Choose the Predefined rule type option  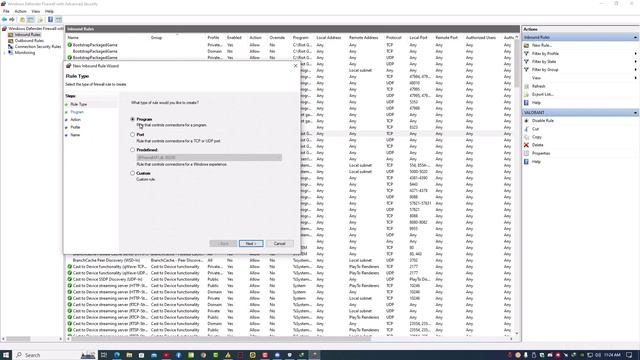[x=132, y=150]
